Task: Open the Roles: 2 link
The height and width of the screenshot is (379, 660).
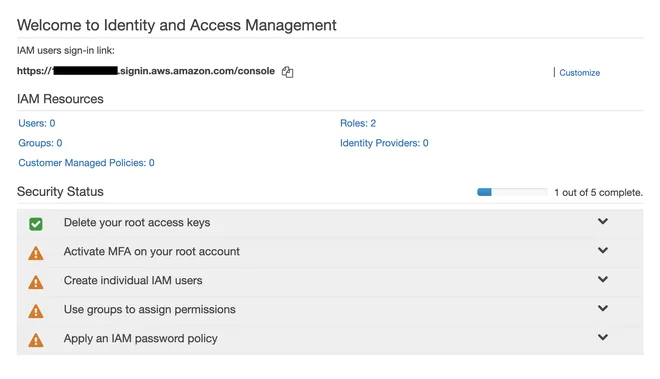Action: coord(358,123)
